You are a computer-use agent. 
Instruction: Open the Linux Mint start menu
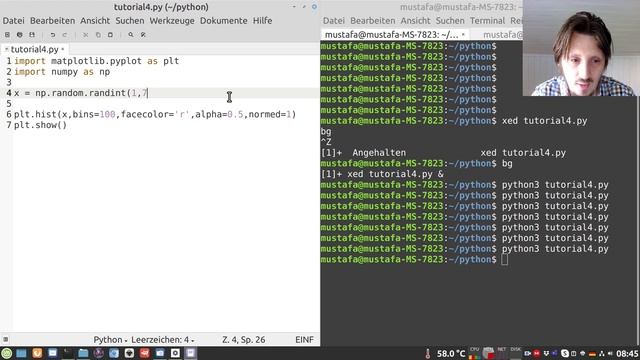pos(7,353)
